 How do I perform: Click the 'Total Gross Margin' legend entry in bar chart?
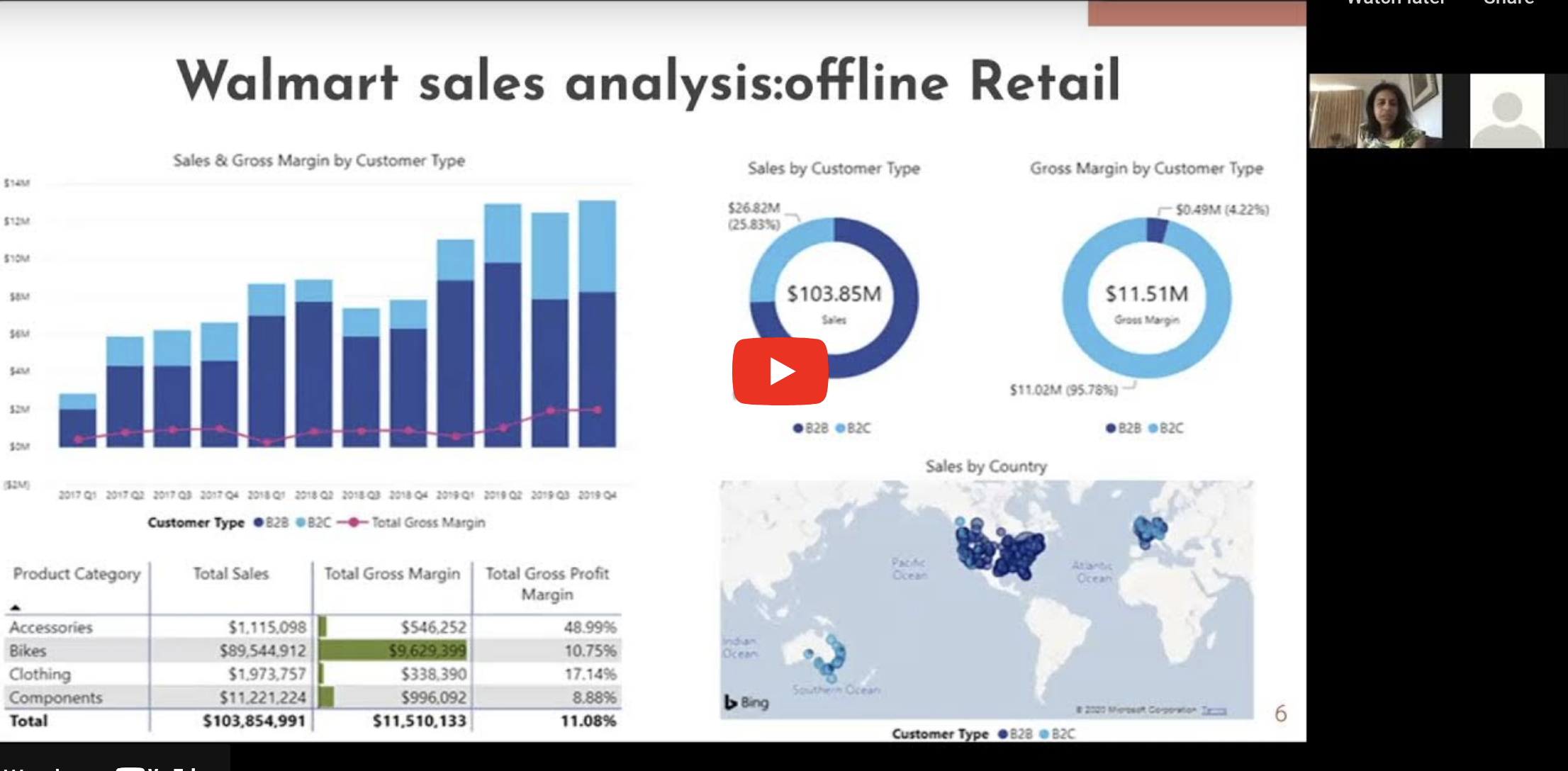pos(412,522)
